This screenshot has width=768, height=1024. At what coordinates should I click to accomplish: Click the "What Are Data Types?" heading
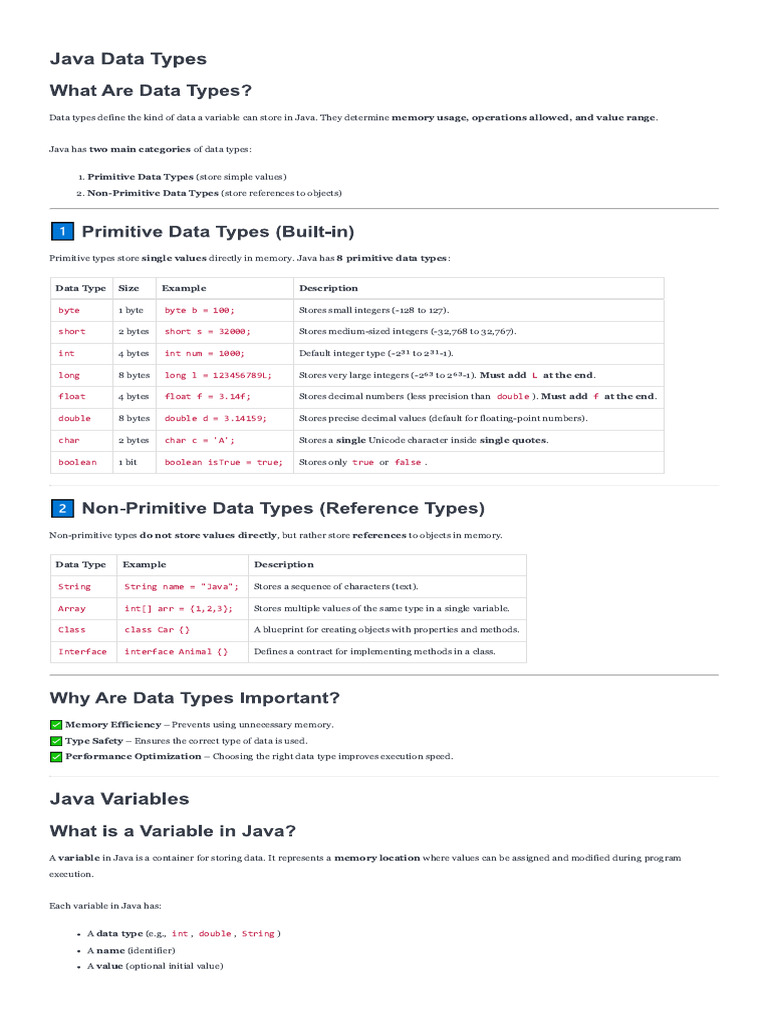pyautogui.click(x=151, y=90)
